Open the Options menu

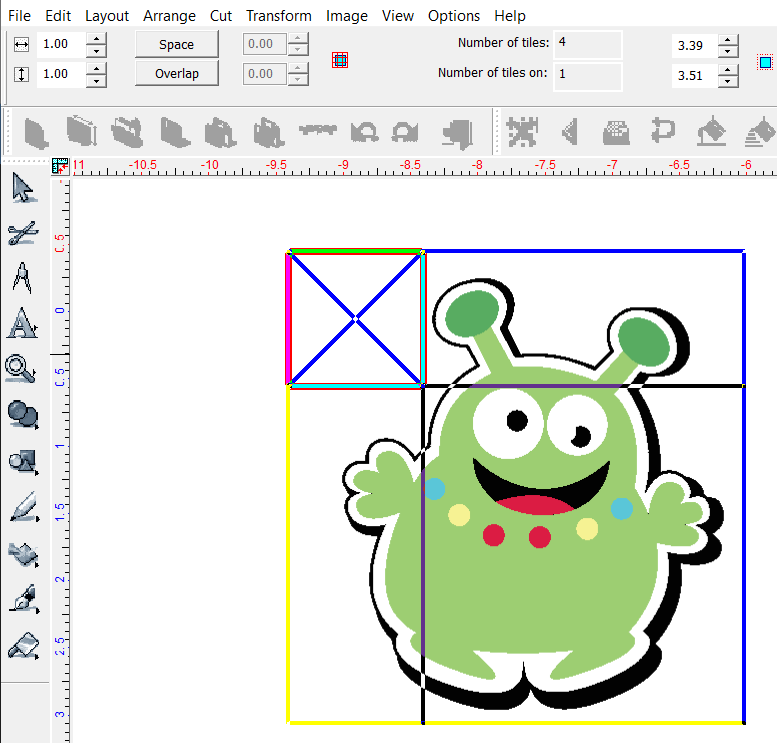pyautogui.click(x=453, y=16)
